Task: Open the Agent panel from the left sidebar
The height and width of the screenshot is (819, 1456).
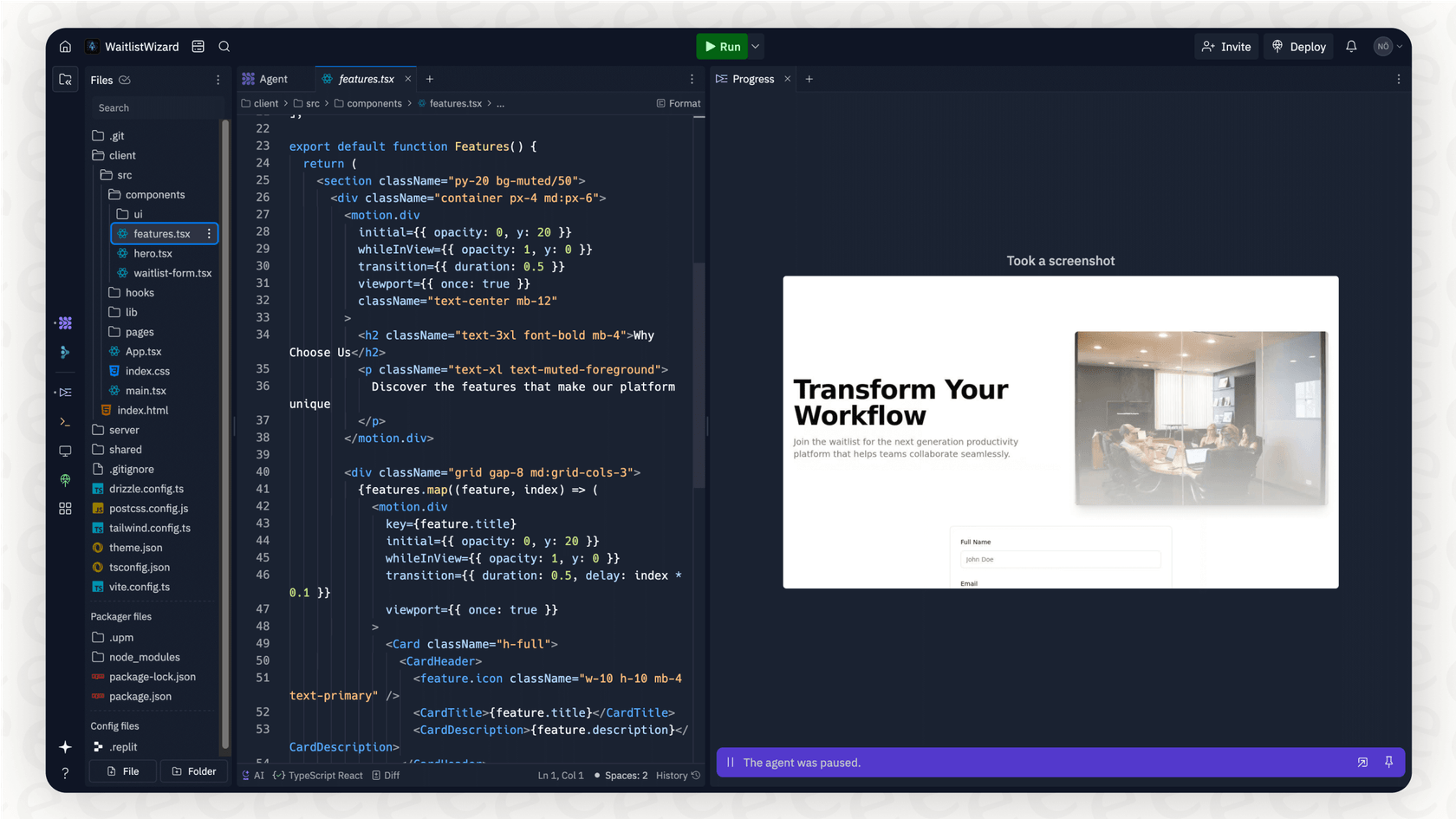Action: 65,322
